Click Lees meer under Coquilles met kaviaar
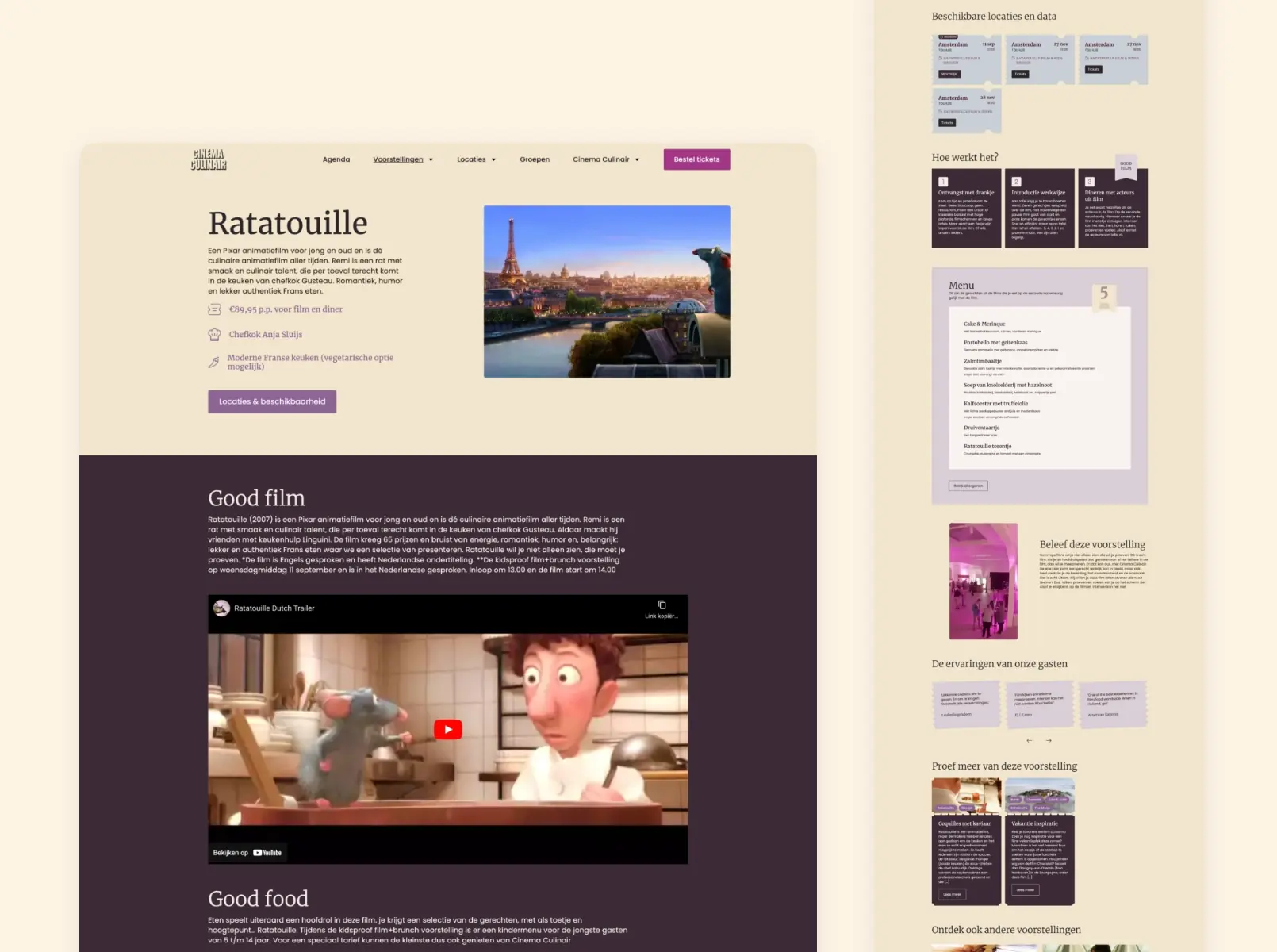This screenshot has height=952, width=1277. point(952,894)
